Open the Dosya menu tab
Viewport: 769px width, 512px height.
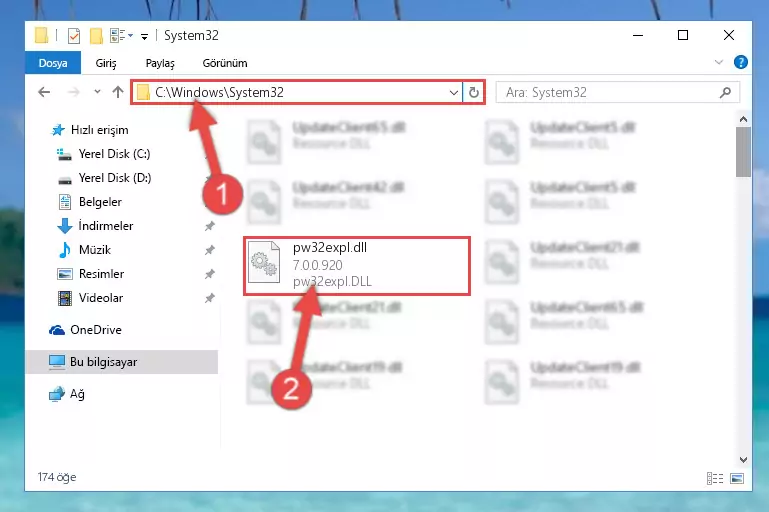53,63
